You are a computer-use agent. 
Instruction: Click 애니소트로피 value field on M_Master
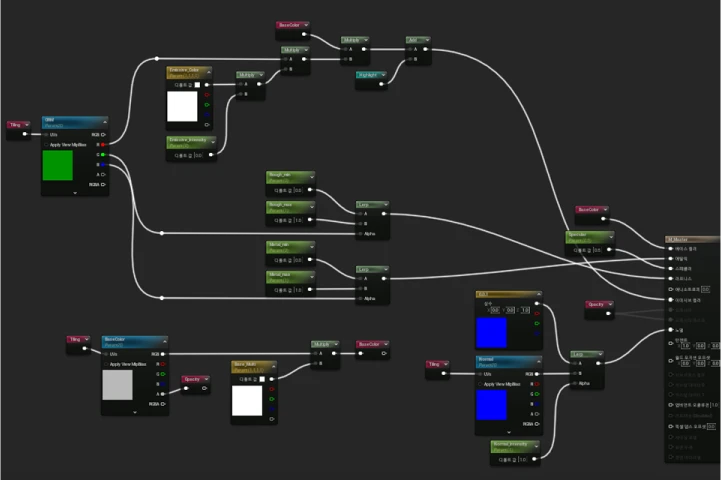(705, 290)
